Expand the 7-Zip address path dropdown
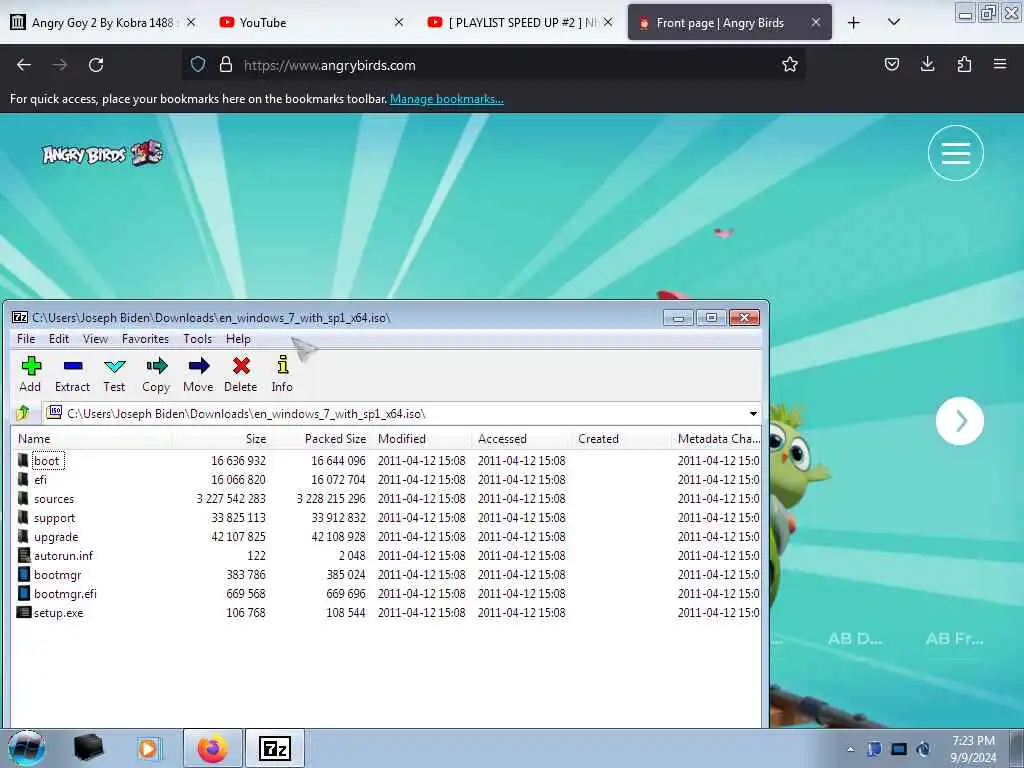This screenshot has height=768, width=1024. [753, 414]
